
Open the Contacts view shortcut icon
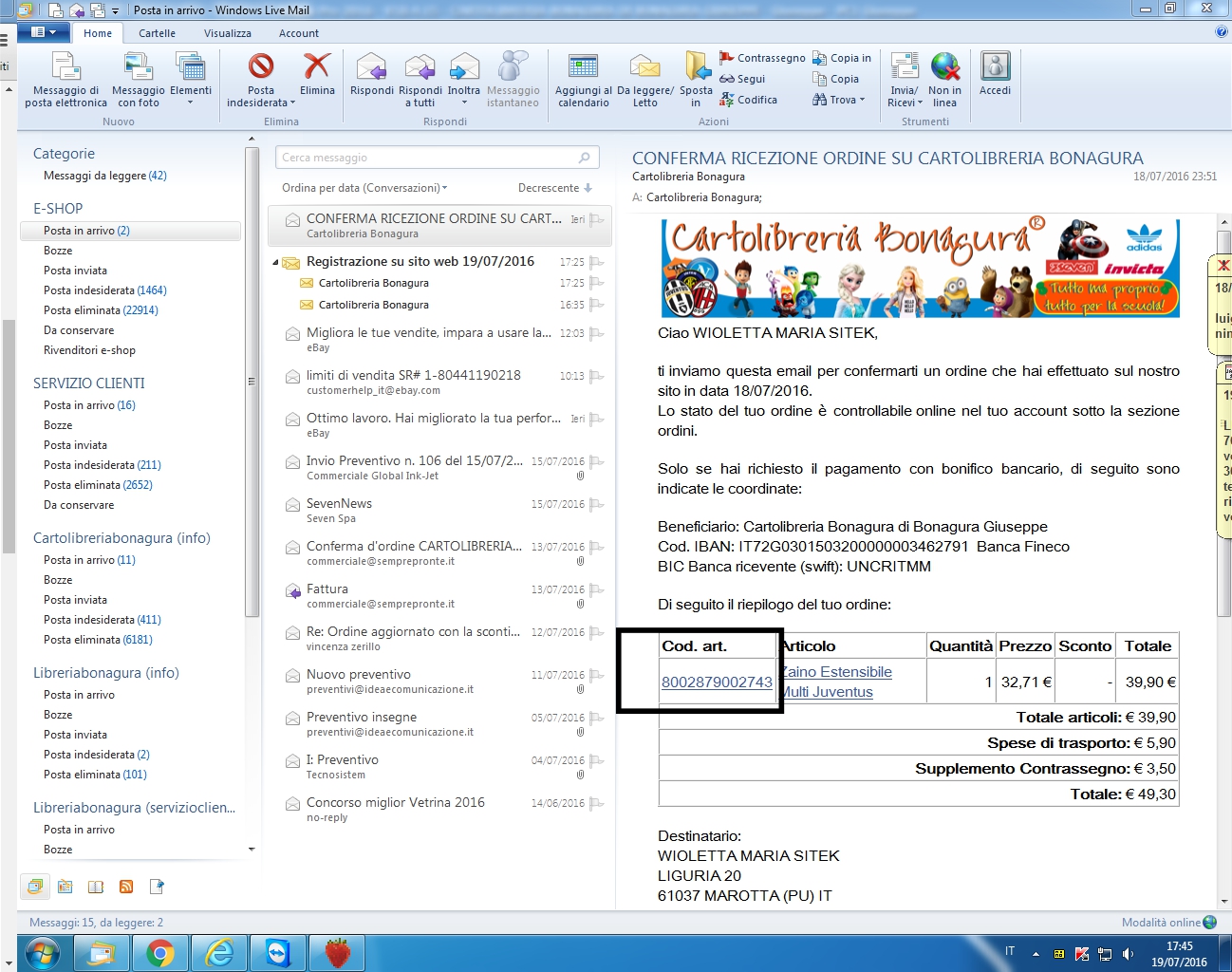96,887
